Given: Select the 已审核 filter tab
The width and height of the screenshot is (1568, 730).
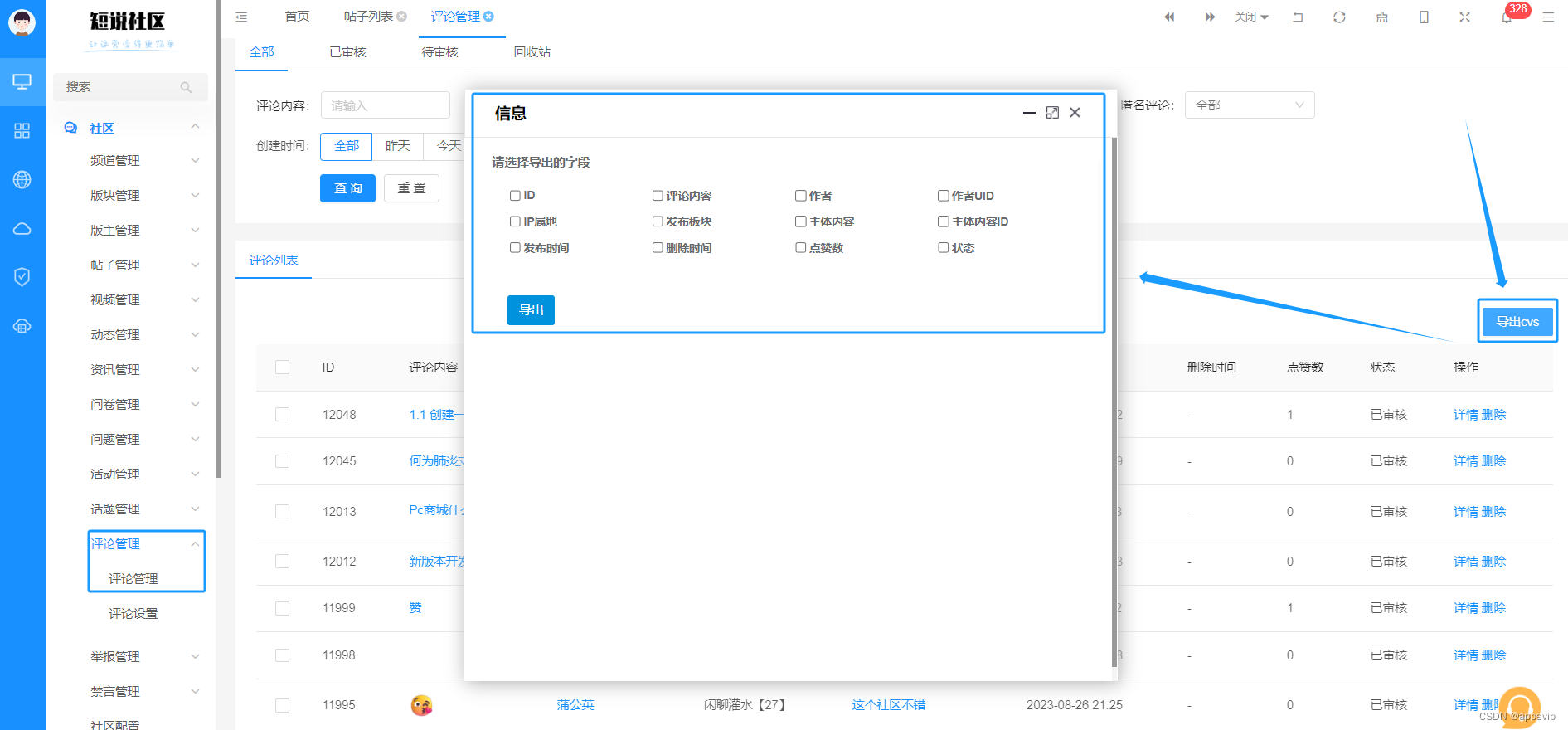Looking at the screenshot, I should point(347,51).
